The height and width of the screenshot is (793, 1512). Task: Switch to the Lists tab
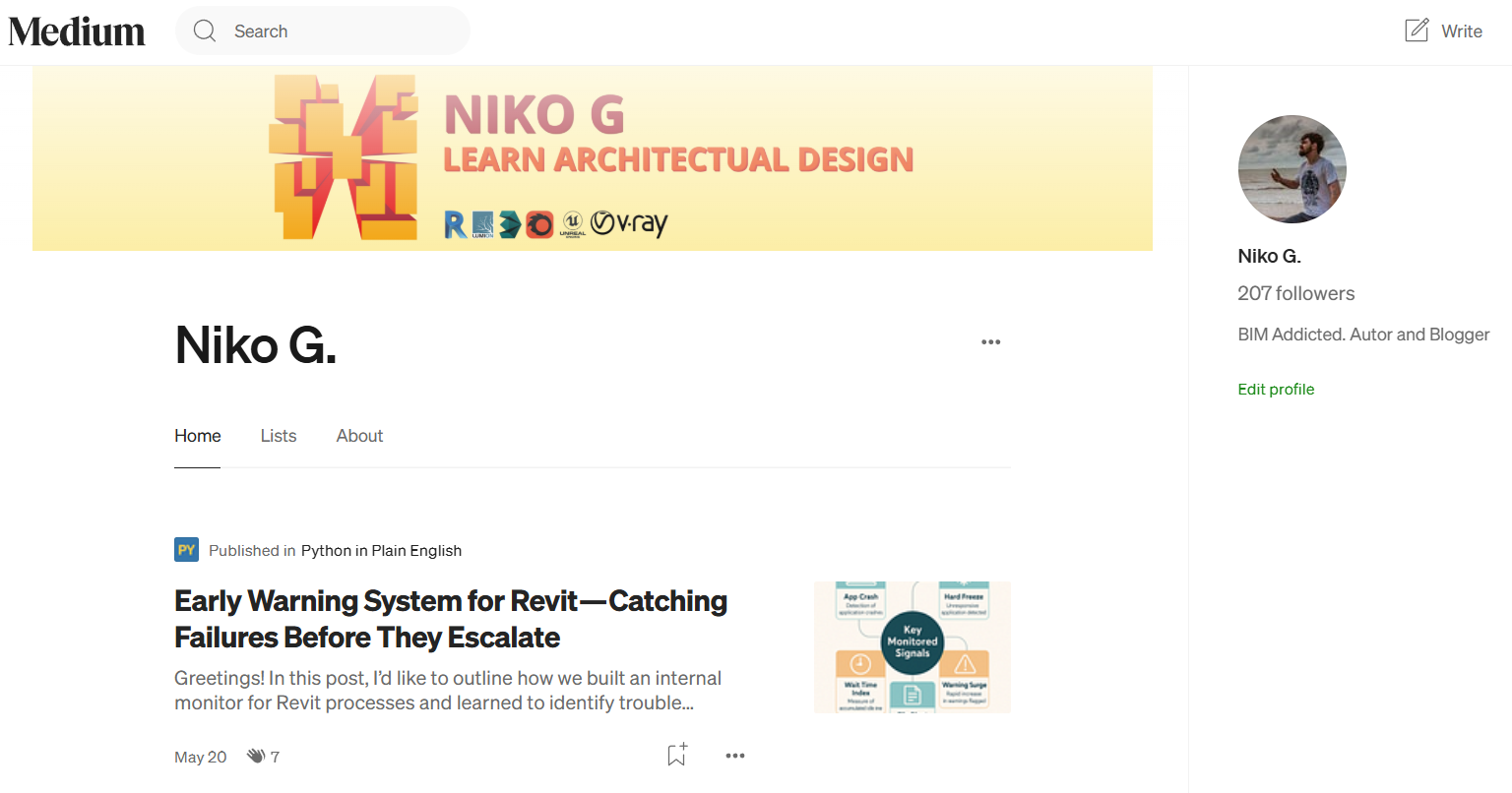pos(279,436)
